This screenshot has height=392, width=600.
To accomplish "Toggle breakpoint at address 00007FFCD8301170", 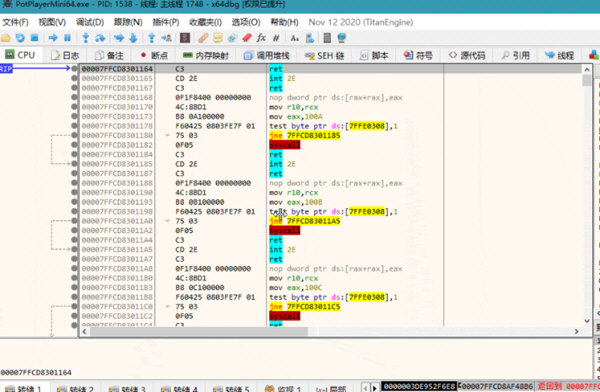I will 74,107.
